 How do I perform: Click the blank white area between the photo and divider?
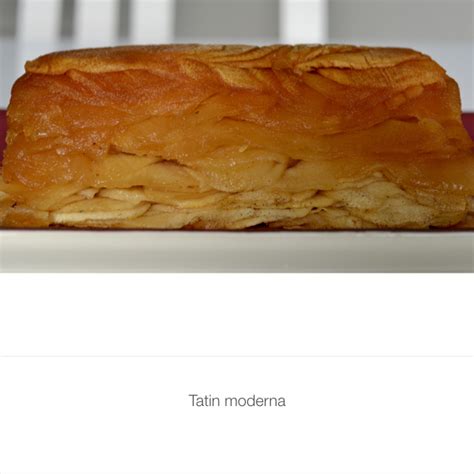pyautogui.click(x=237, y=314)
